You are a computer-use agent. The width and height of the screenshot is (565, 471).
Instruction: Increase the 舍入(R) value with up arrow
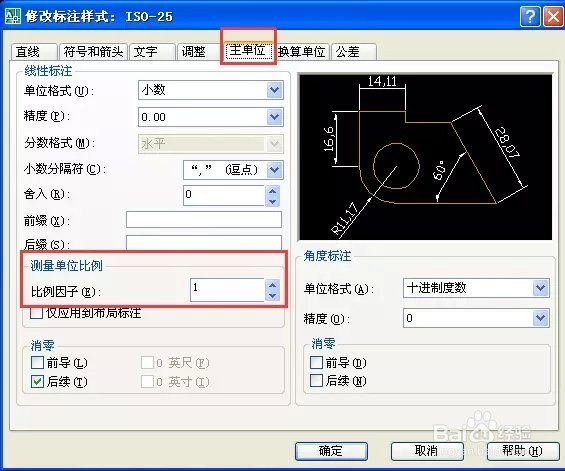[x=273, y=191]
